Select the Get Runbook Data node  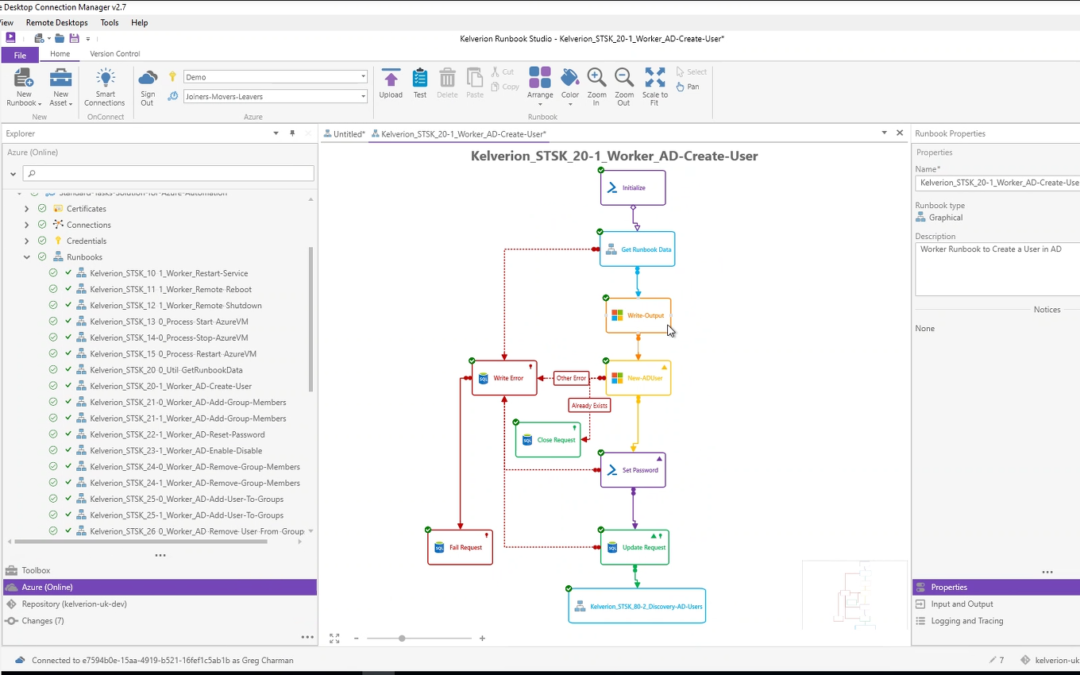click(637, 249)
